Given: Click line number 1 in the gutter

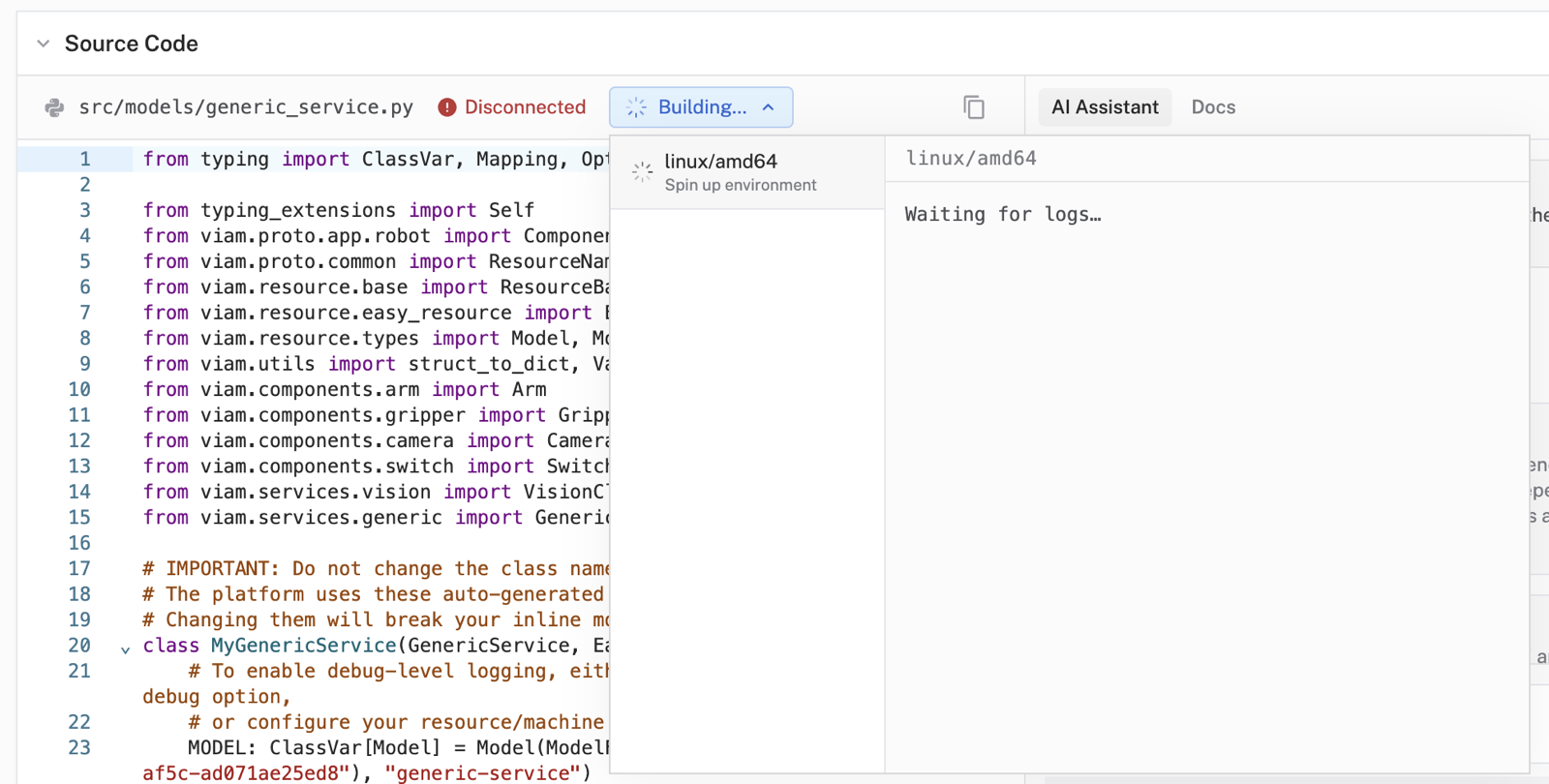Looking at the screenshot, I should point(85,159).
